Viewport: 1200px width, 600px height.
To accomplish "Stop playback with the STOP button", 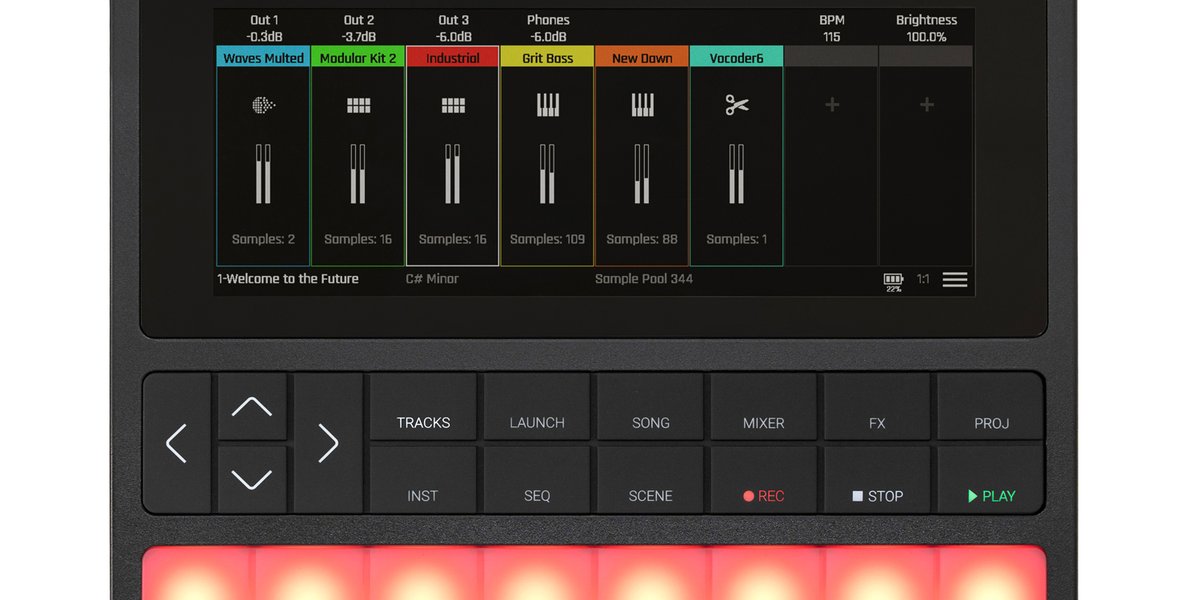I will point(877,495).
